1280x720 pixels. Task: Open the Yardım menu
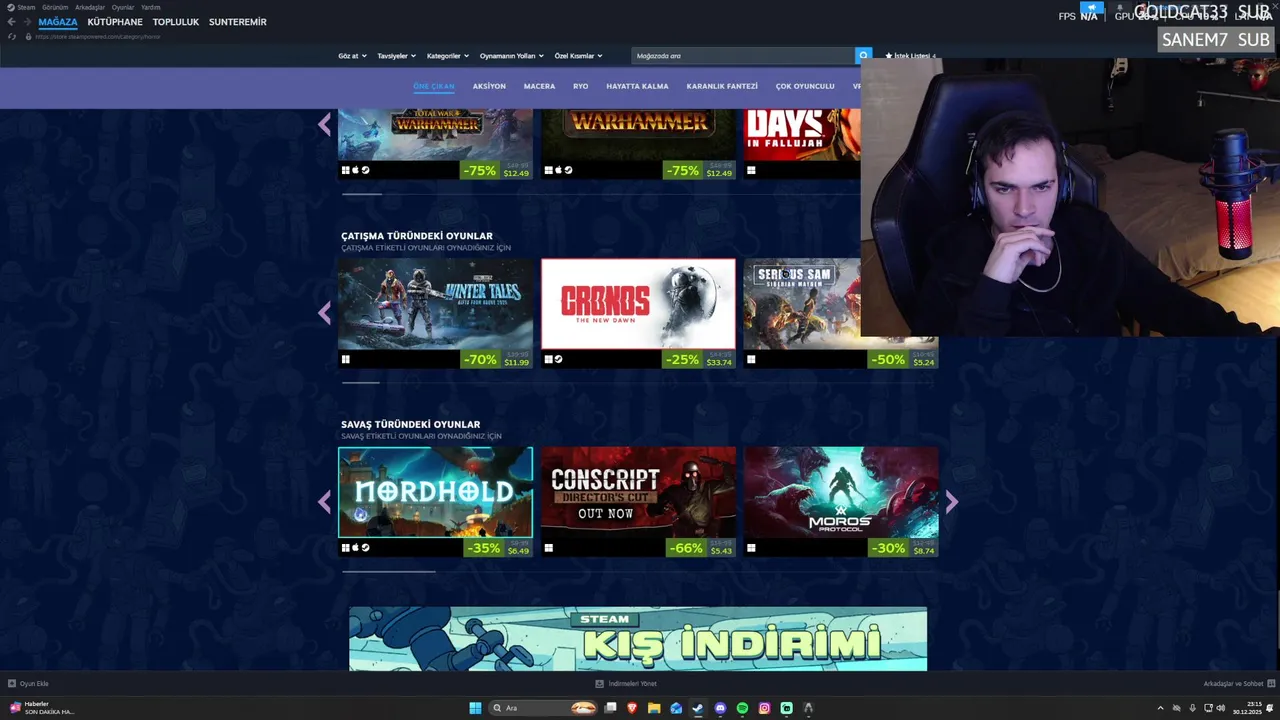coord(150,7)
